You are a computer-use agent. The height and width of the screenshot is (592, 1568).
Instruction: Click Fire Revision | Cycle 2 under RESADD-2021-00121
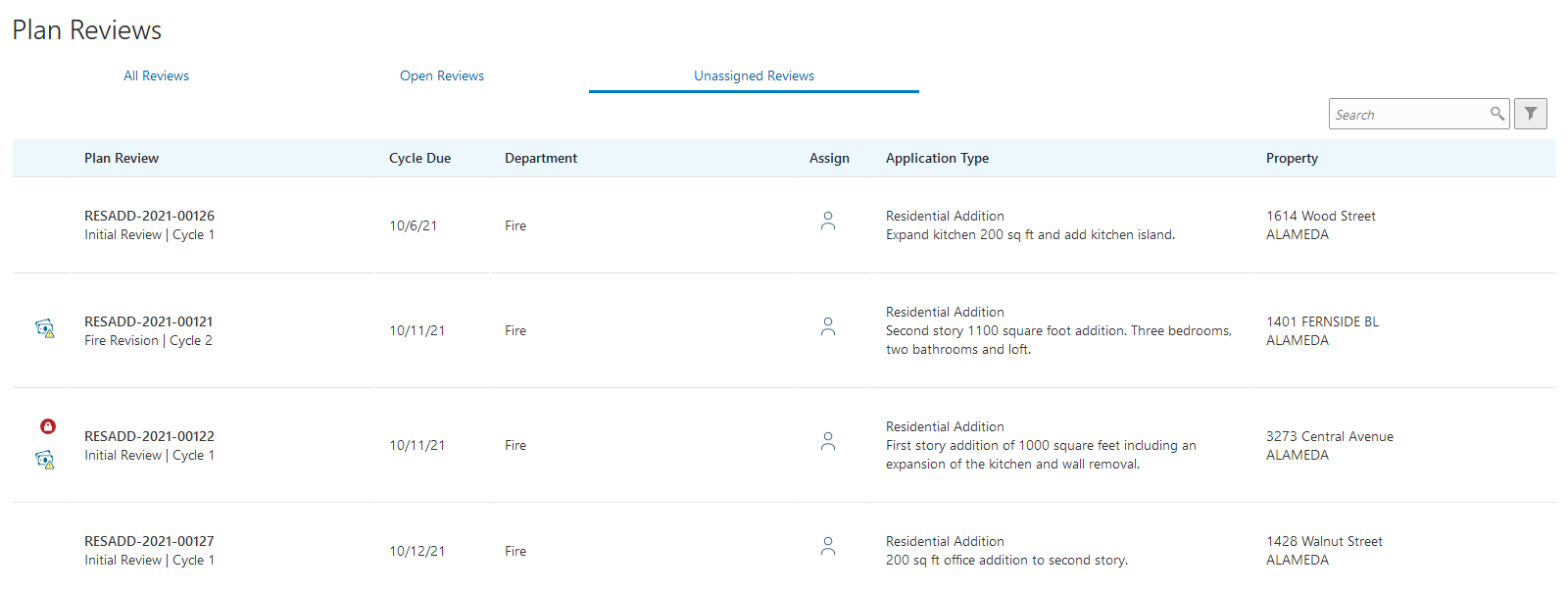click(148, 340)
